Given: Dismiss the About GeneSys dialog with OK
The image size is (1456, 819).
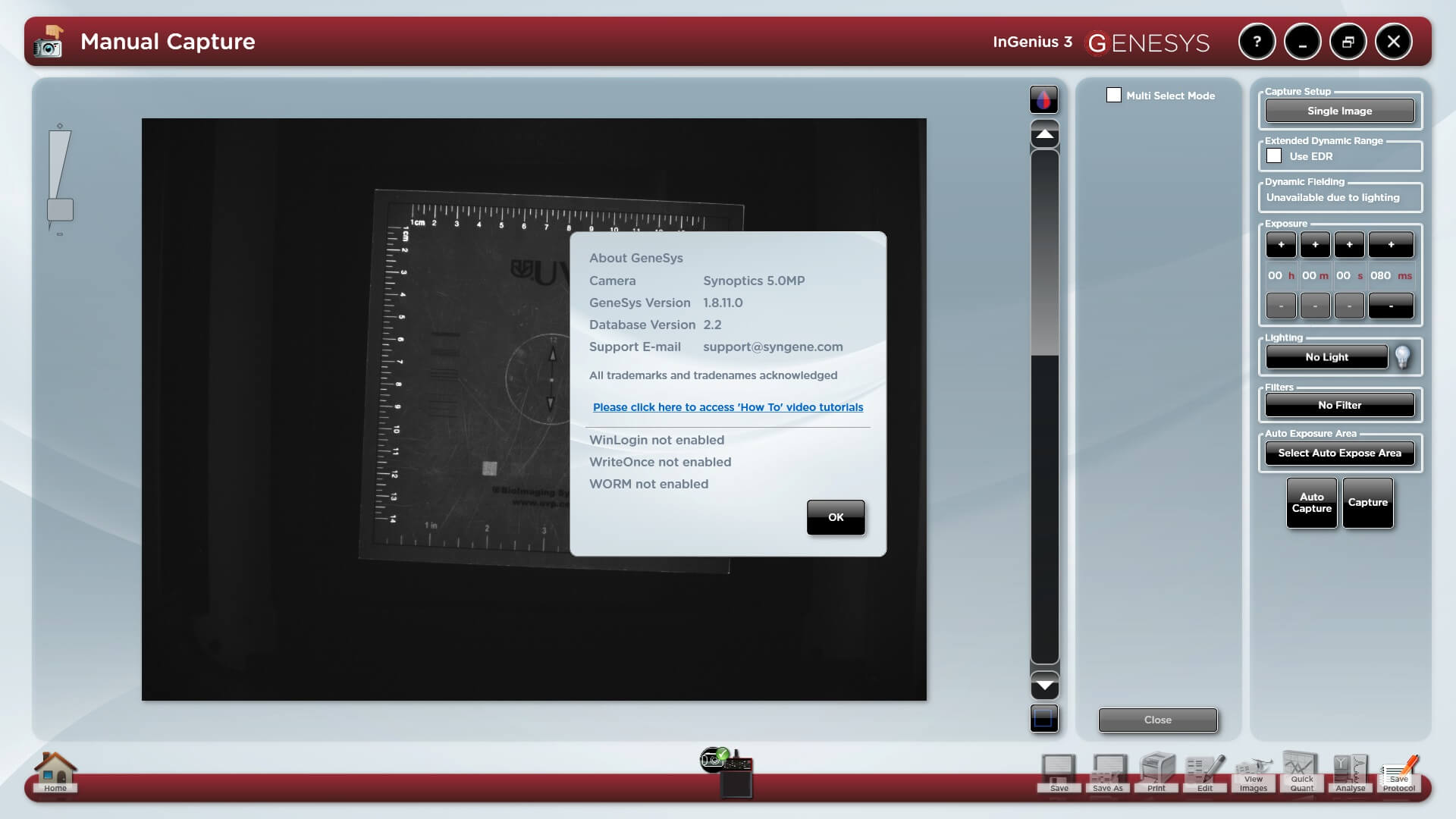Looking at the screenshot, I should 836,516.
